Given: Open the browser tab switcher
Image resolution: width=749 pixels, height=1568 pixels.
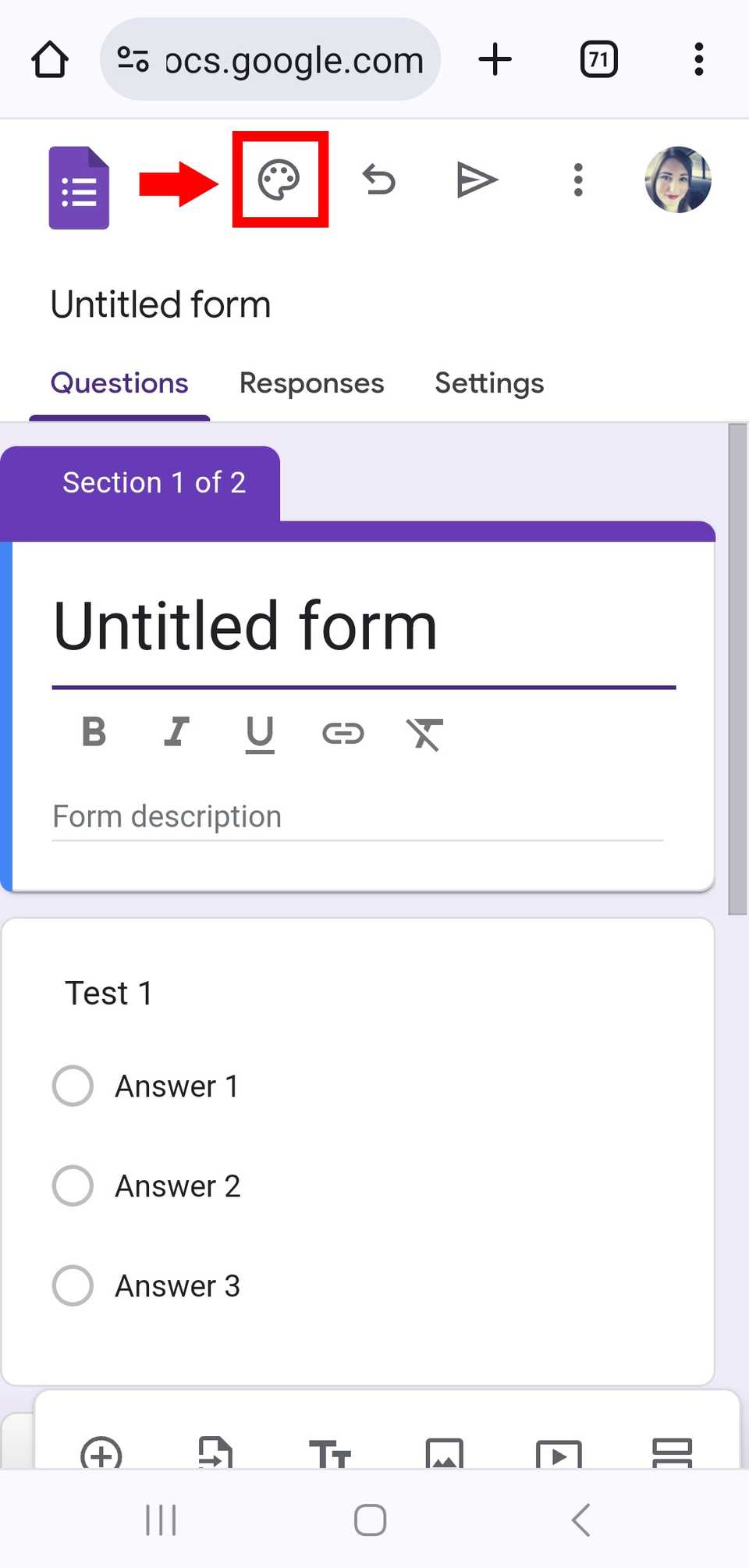Looking at the screenshot, I should [x=598, y=59].
